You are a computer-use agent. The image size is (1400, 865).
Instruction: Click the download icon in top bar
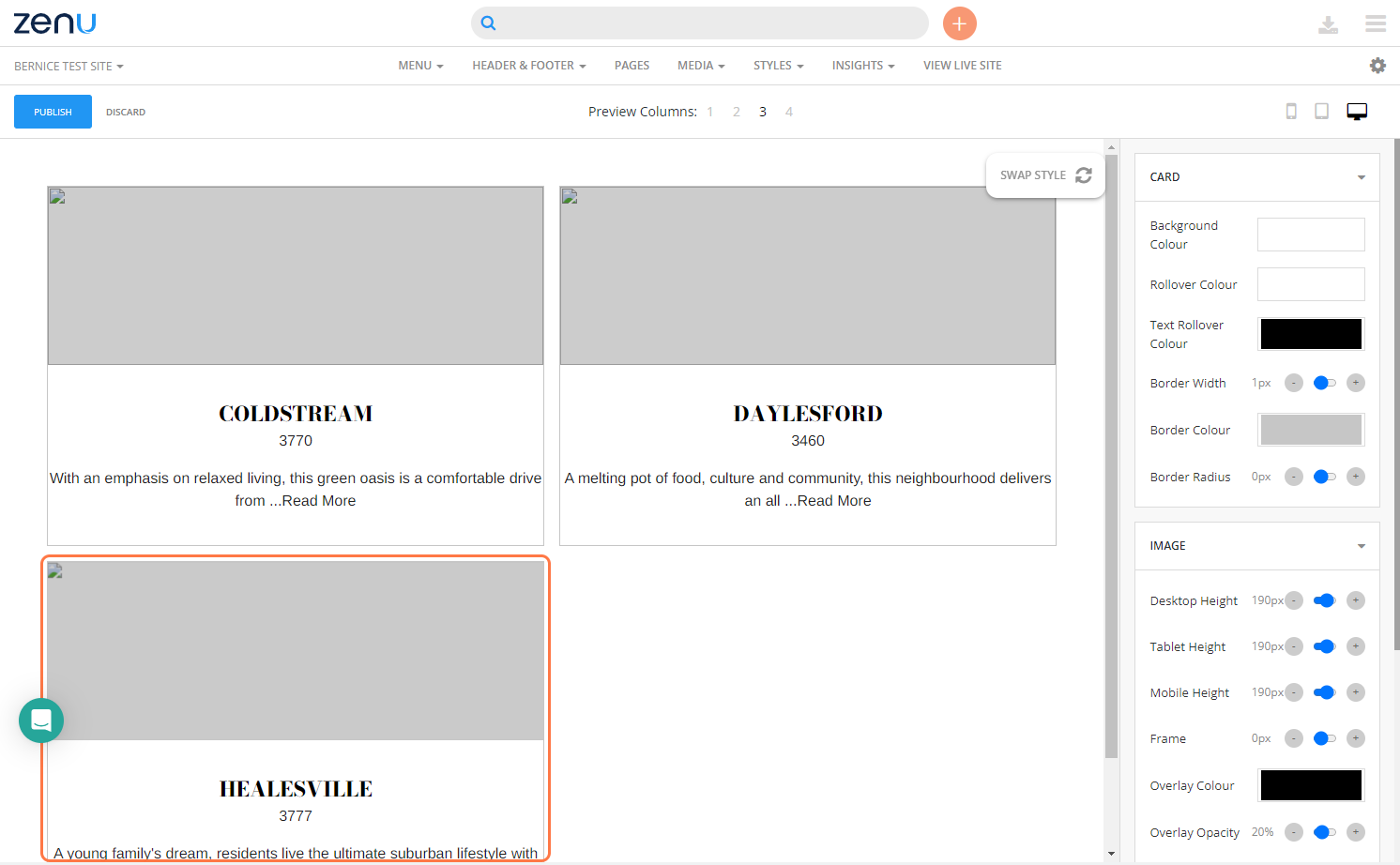(1328, 24)
